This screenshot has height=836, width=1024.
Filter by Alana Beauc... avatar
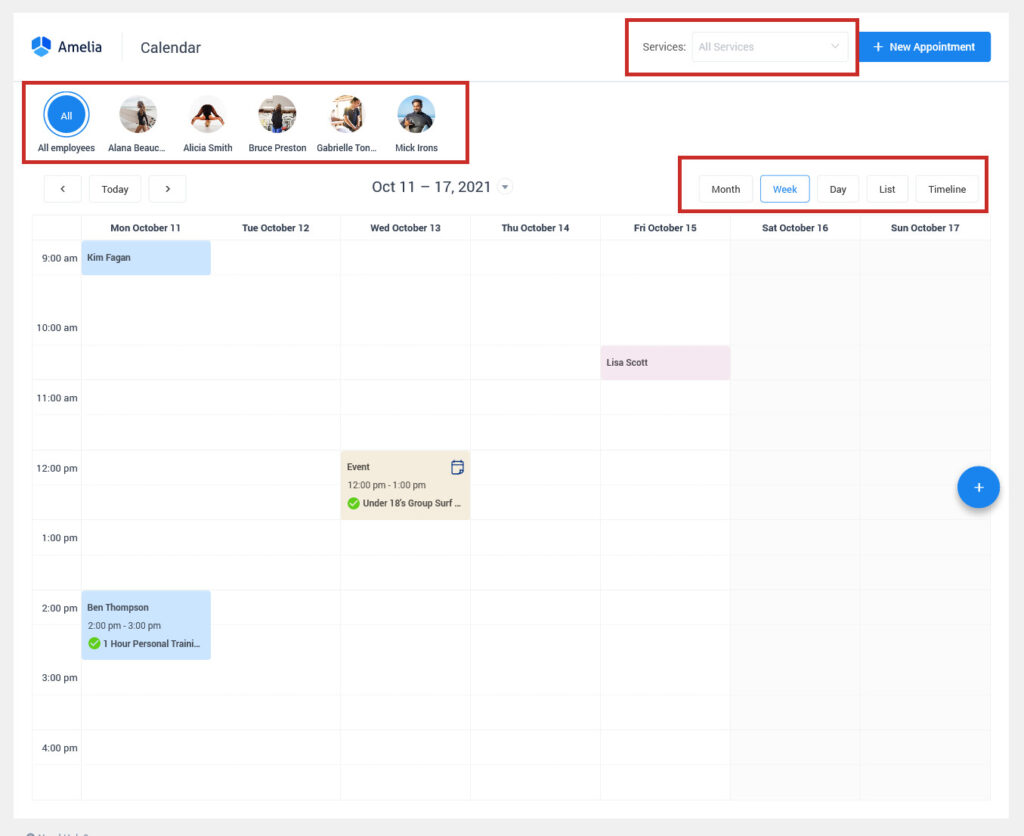point(138,114)
